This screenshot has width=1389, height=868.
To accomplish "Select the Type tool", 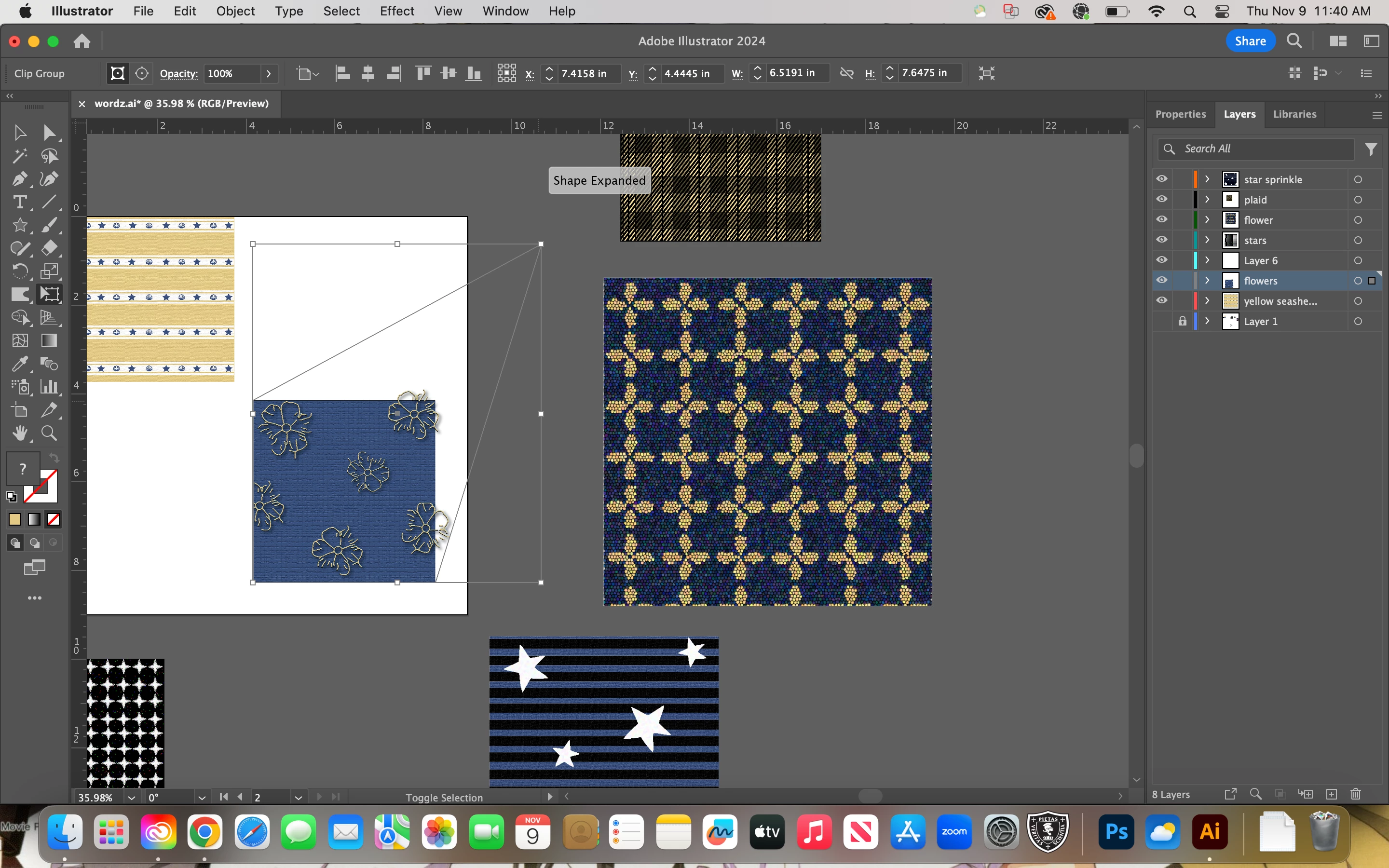I will (x=19, y=202).
